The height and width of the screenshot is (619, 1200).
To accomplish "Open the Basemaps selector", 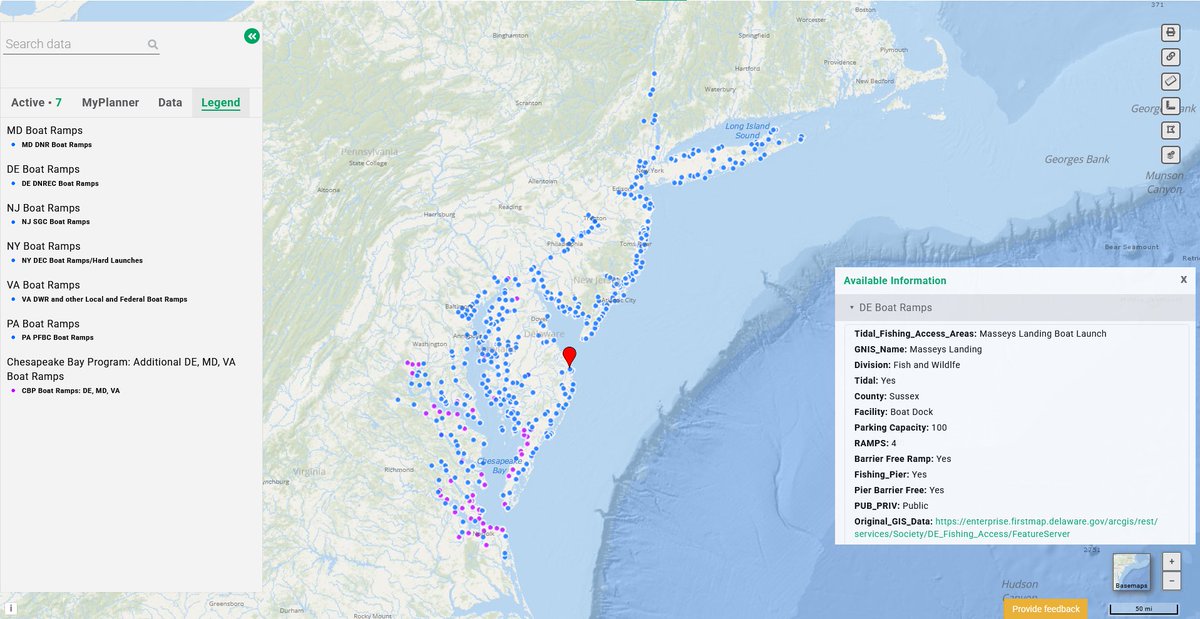I will 1133,572.
